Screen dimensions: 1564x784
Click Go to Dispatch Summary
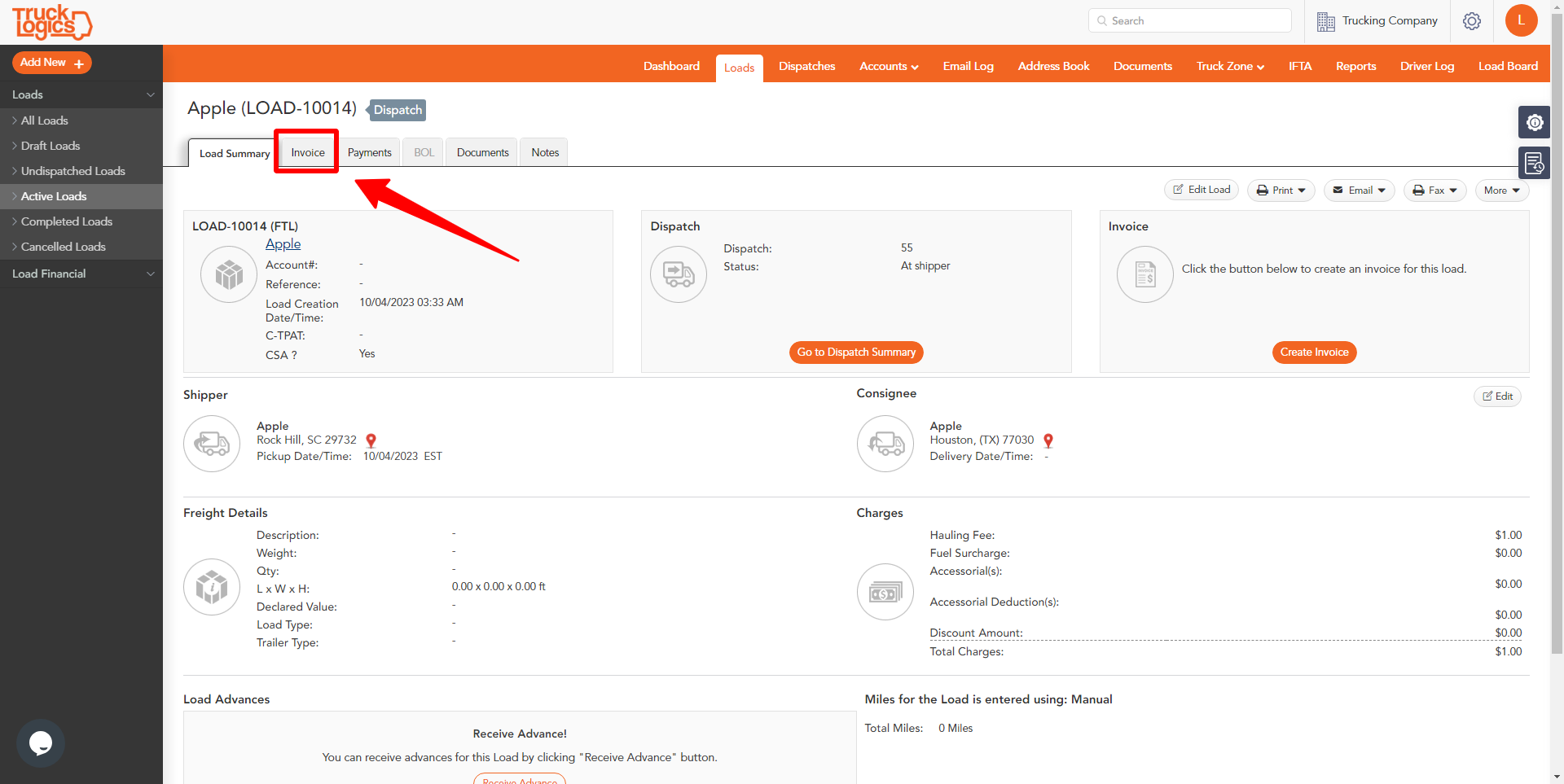pyautogui.click(x=855, y=352)
